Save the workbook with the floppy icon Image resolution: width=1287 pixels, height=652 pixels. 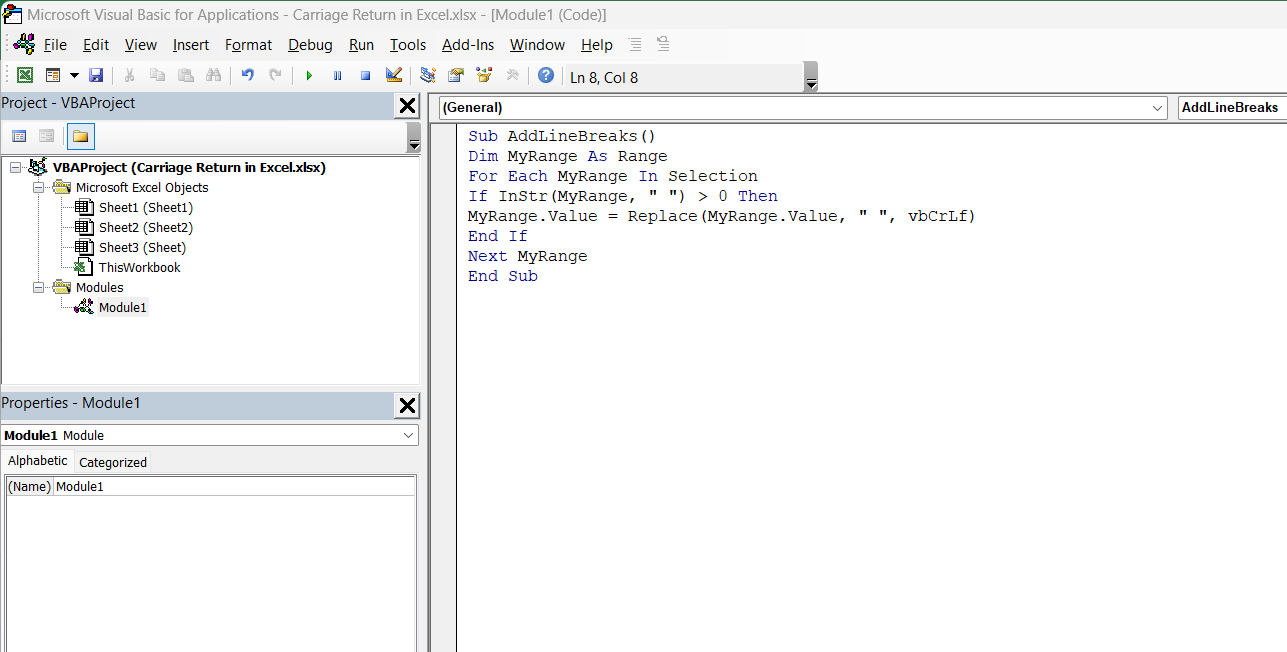pos(96,76)
